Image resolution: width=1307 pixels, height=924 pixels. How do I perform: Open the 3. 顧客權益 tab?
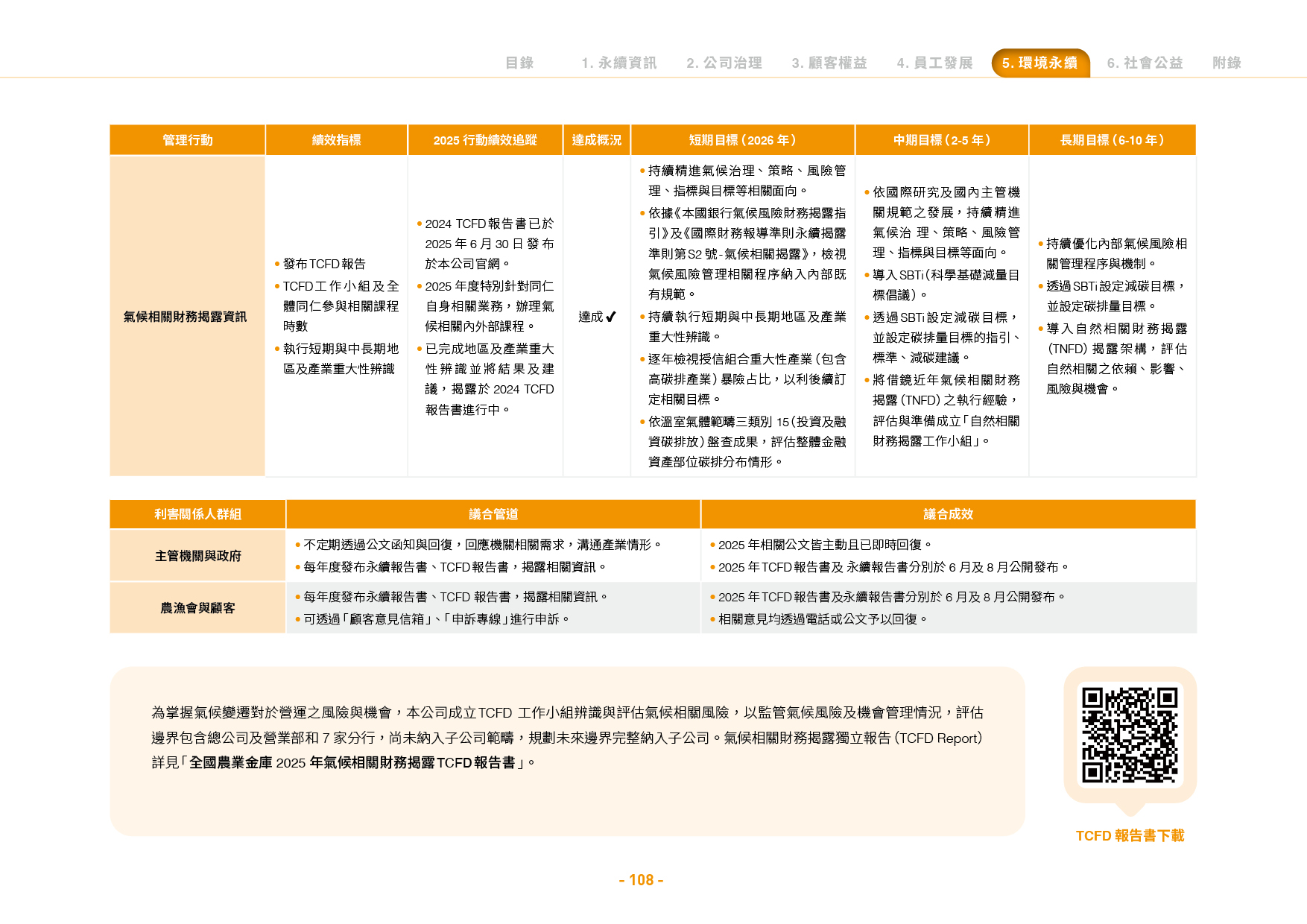pyautogui.click(x=829, y=63)
